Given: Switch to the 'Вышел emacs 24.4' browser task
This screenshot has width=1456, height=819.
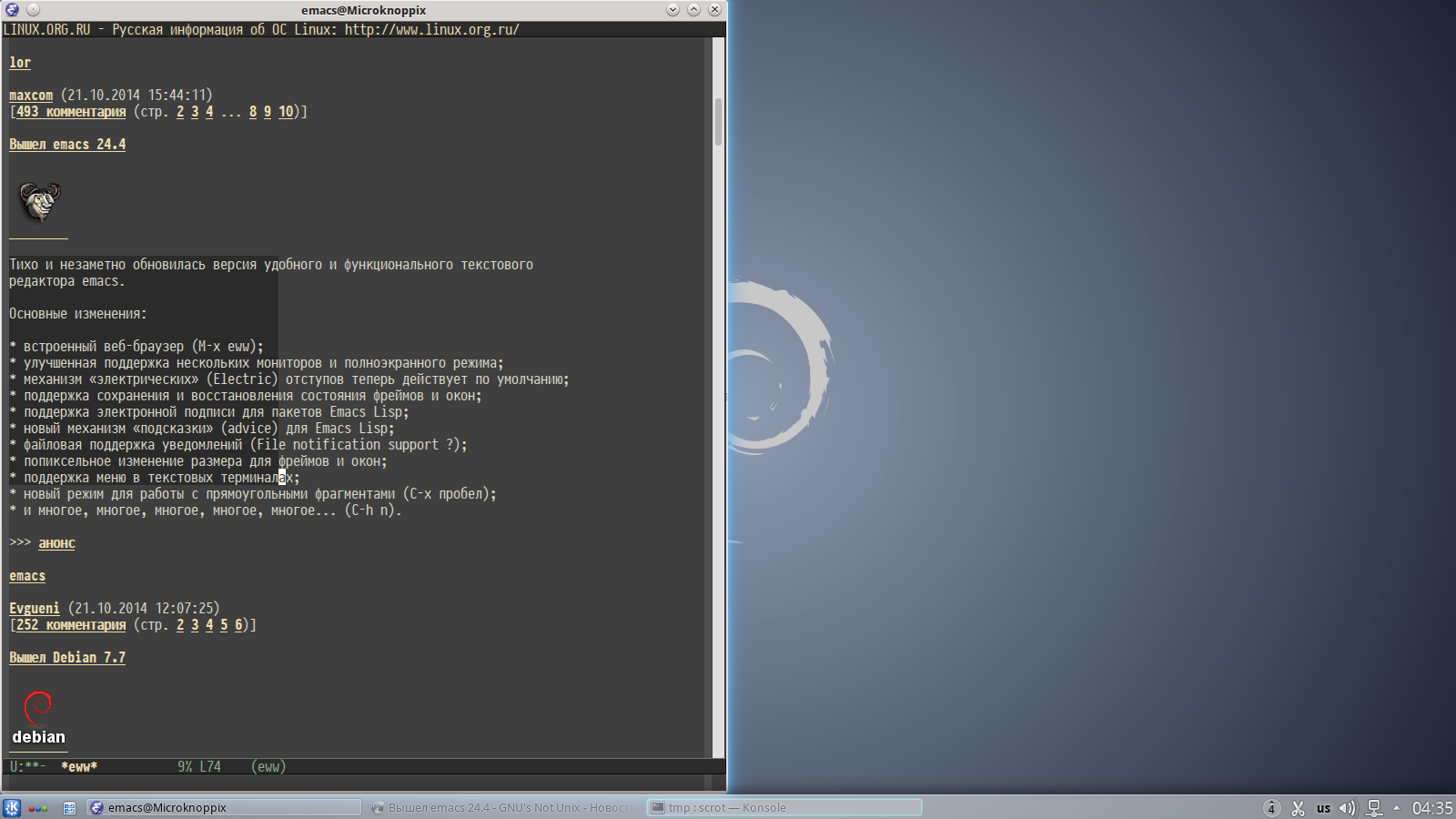Looking at the screenshot, I should tap(504, 807).
